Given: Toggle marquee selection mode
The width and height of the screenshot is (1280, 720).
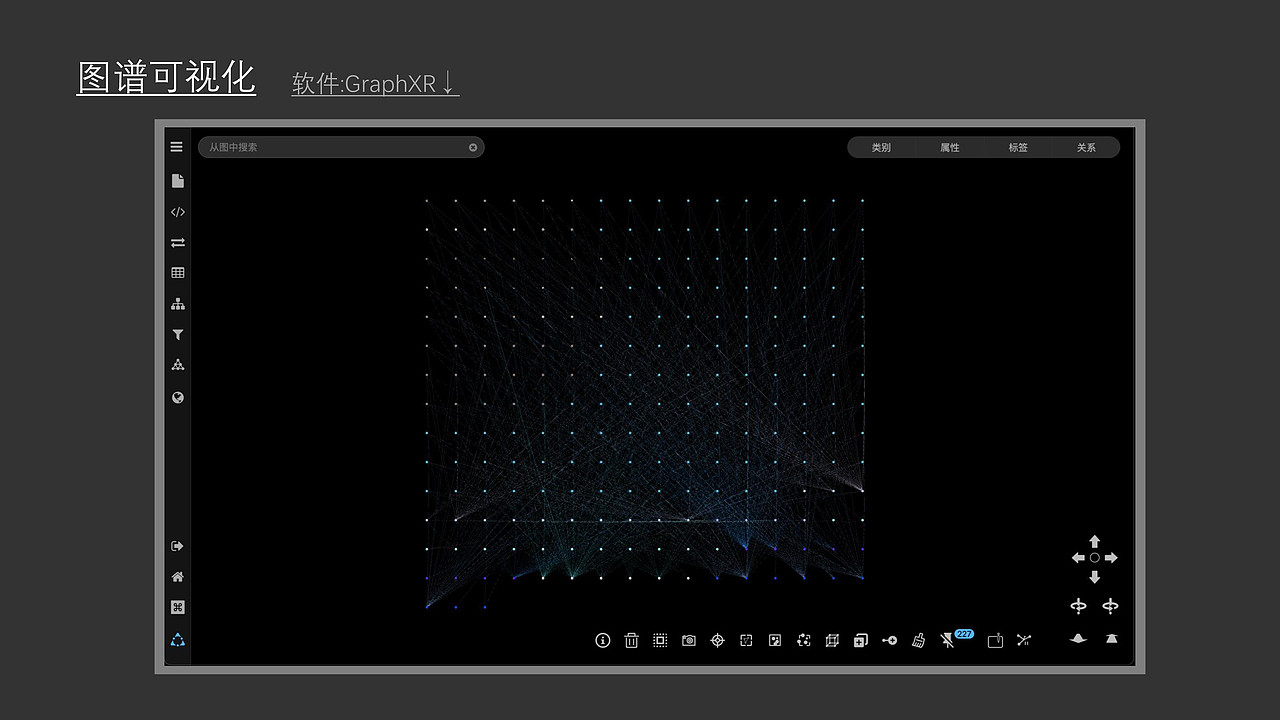Looking at the screenshot, I should pos(660,640).
